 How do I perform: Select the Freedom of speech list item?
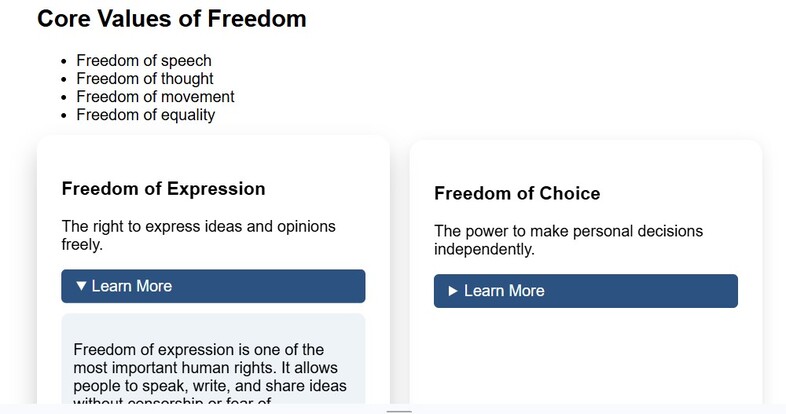click(144, 61)
